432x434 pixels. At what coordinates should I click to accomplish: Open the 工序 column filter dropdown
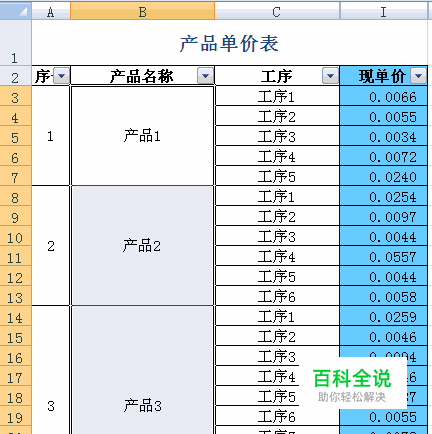330,76
